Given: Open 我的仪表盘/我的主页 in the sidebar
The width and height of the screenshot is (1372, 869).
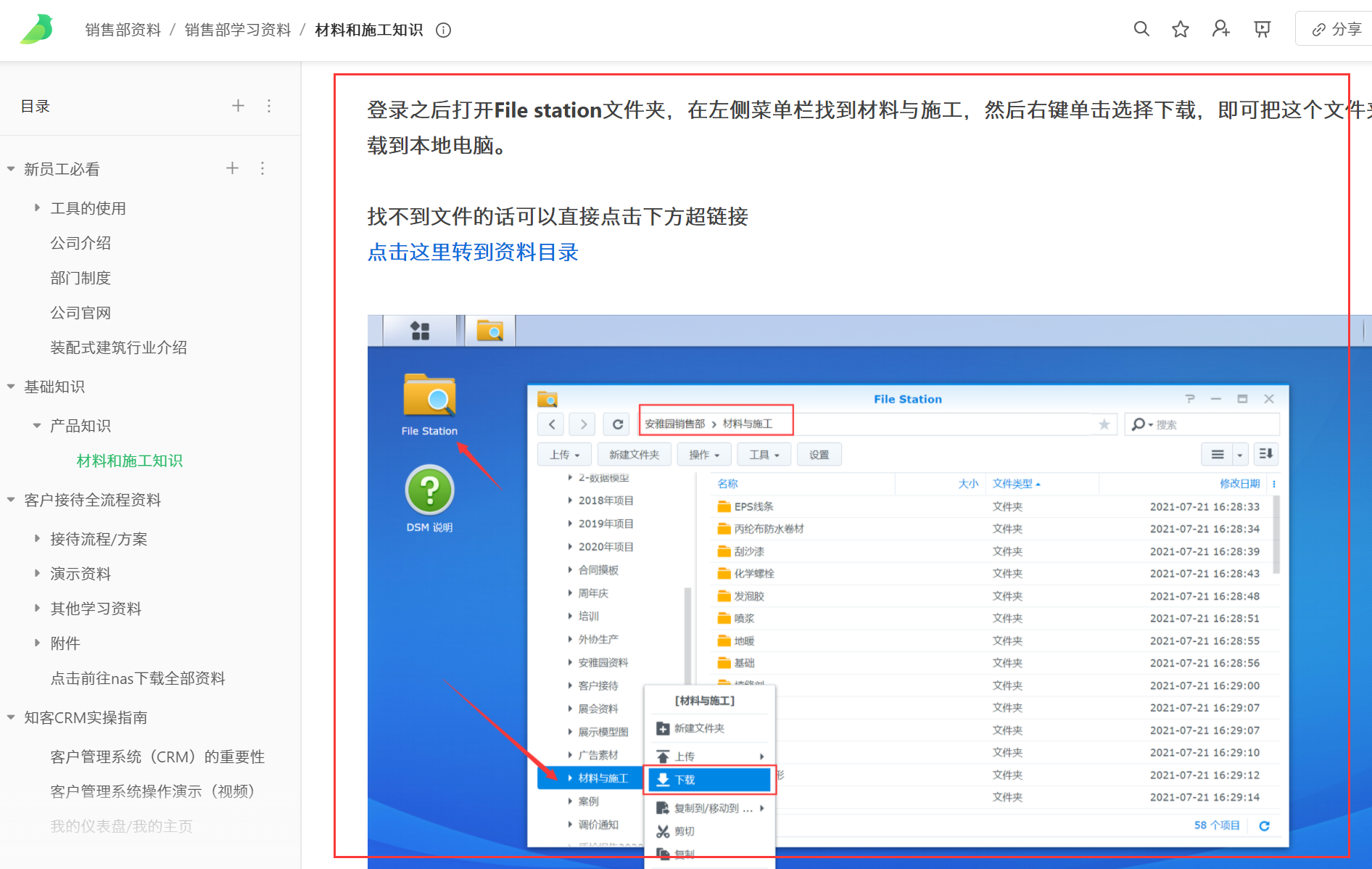Looking at the screenshot, I should tap(122, 826).
